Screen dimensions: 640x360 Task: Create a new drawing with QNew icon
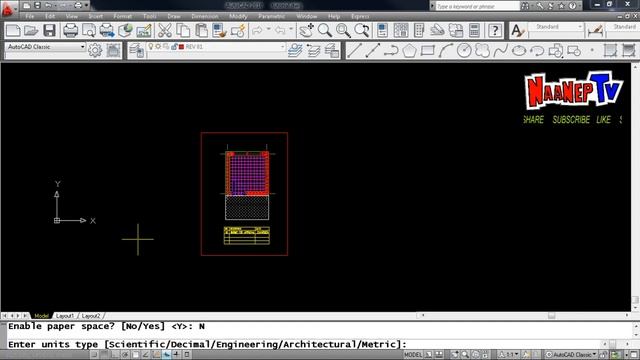(13, 31)
